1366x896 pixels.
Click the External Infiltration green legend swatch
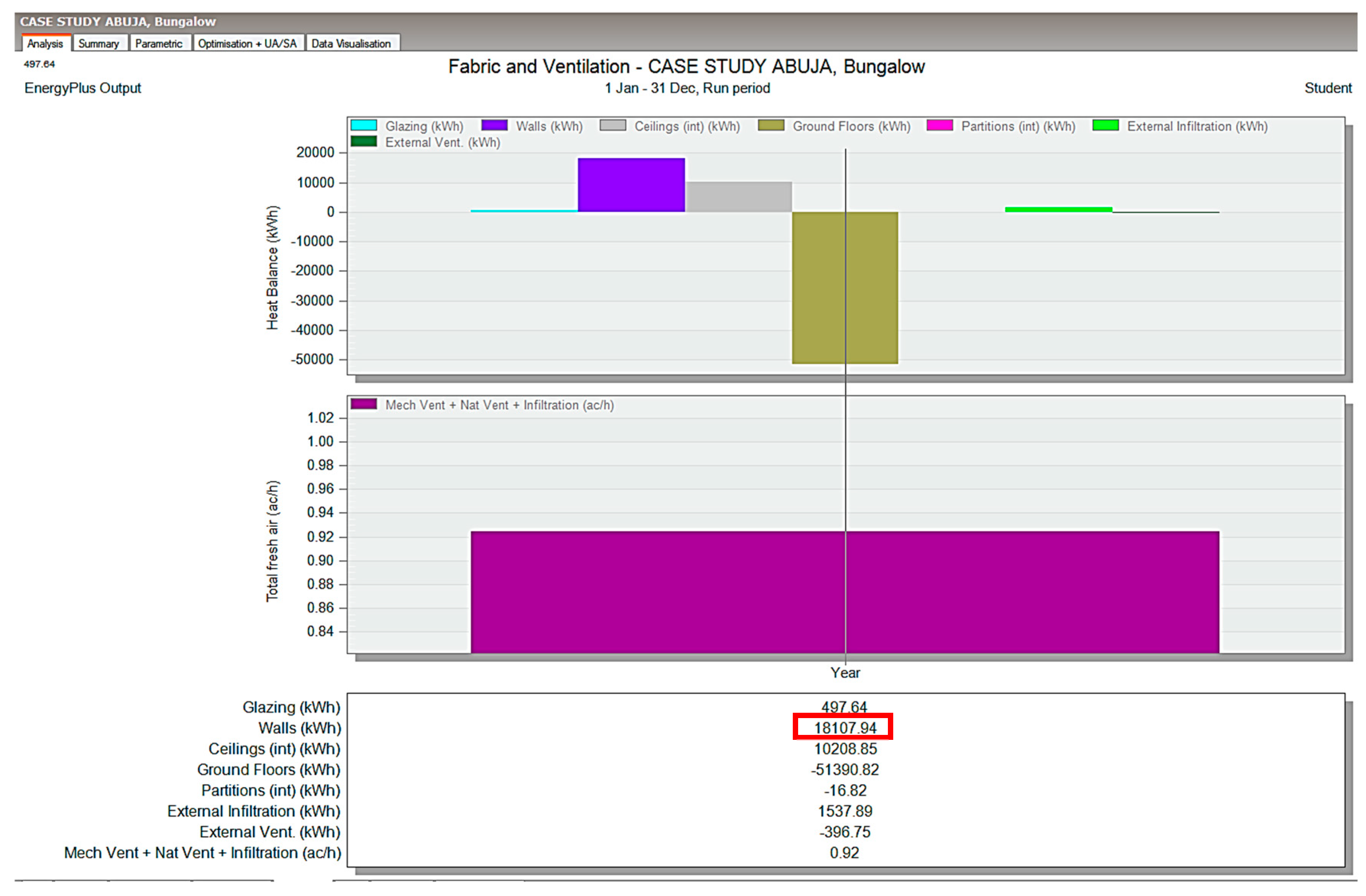[x=1106, y=126]
